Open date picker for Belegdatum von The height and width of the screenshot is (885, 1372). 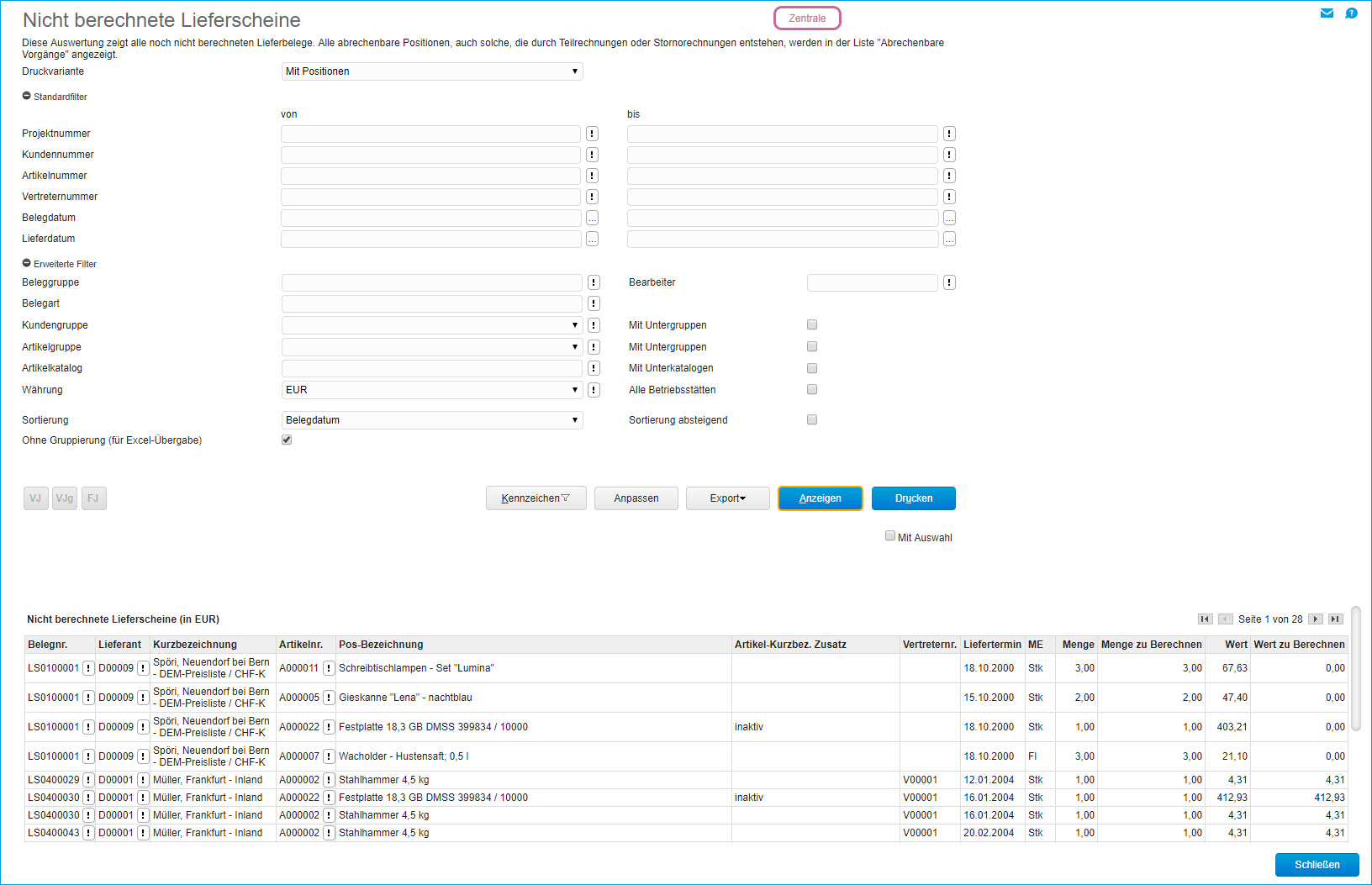tap(592, 218)
